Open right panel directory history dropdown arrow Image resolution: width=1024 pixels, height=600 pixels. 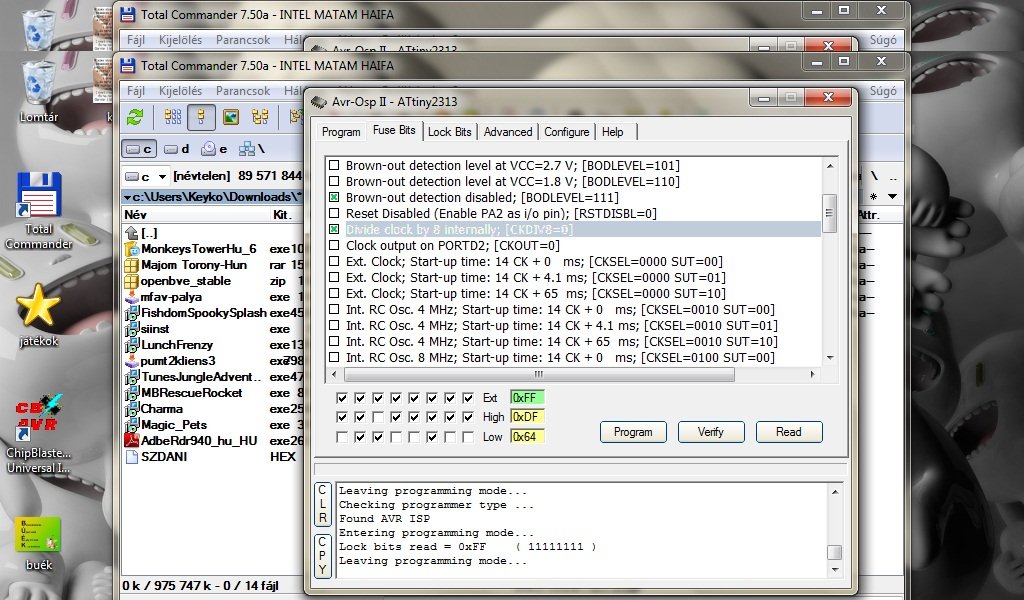892,197
